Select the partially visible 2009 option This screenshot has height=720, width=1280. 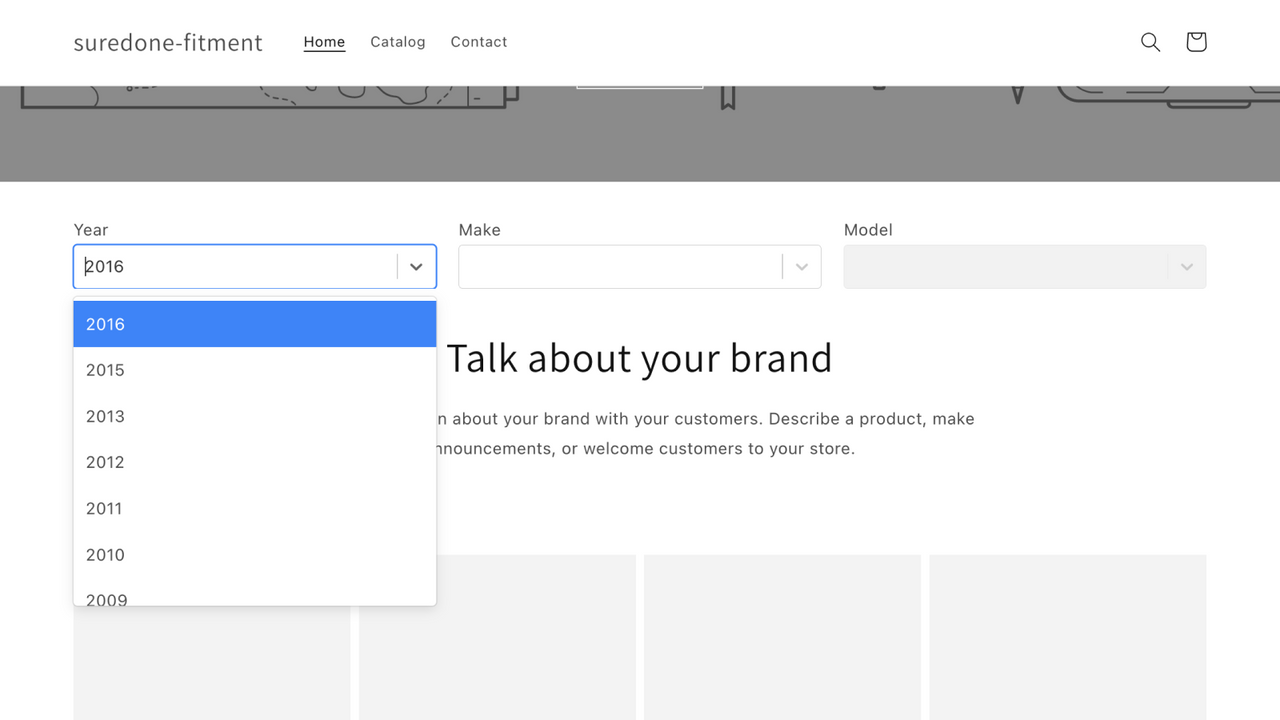pos(255,592)
